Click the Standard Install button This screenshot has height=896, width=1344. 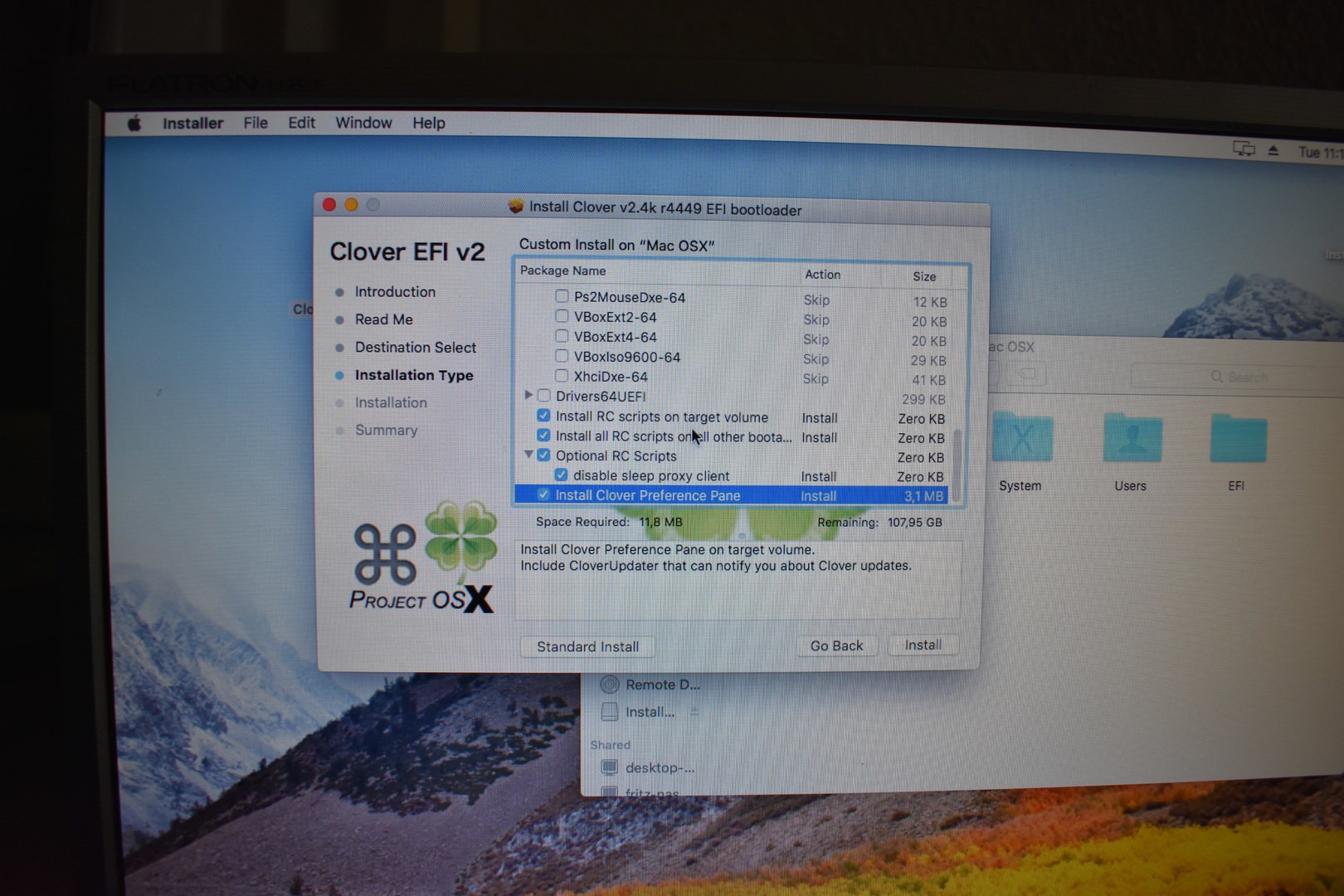587,646
